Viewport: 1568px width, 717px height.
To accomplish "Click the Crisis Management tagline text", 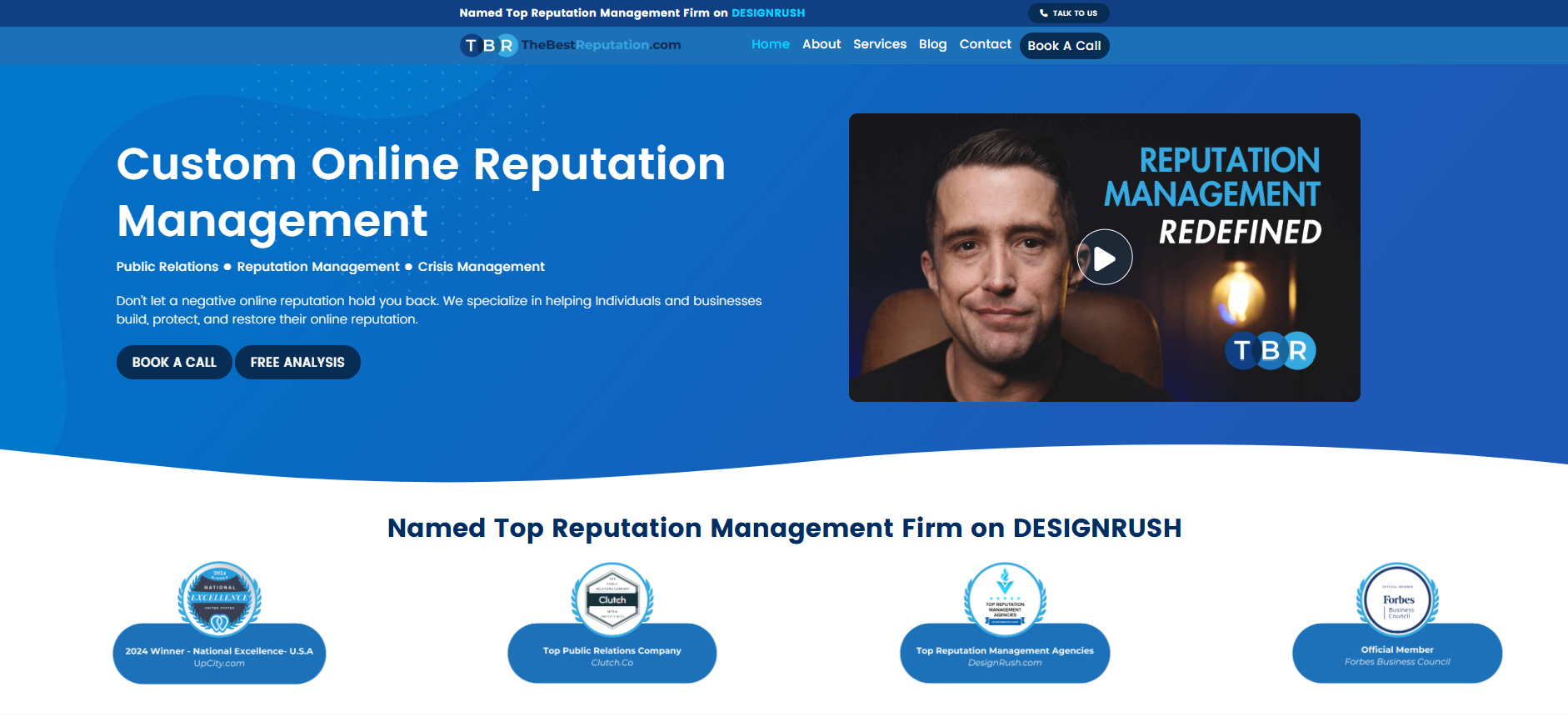I will (x=482, y=267).
